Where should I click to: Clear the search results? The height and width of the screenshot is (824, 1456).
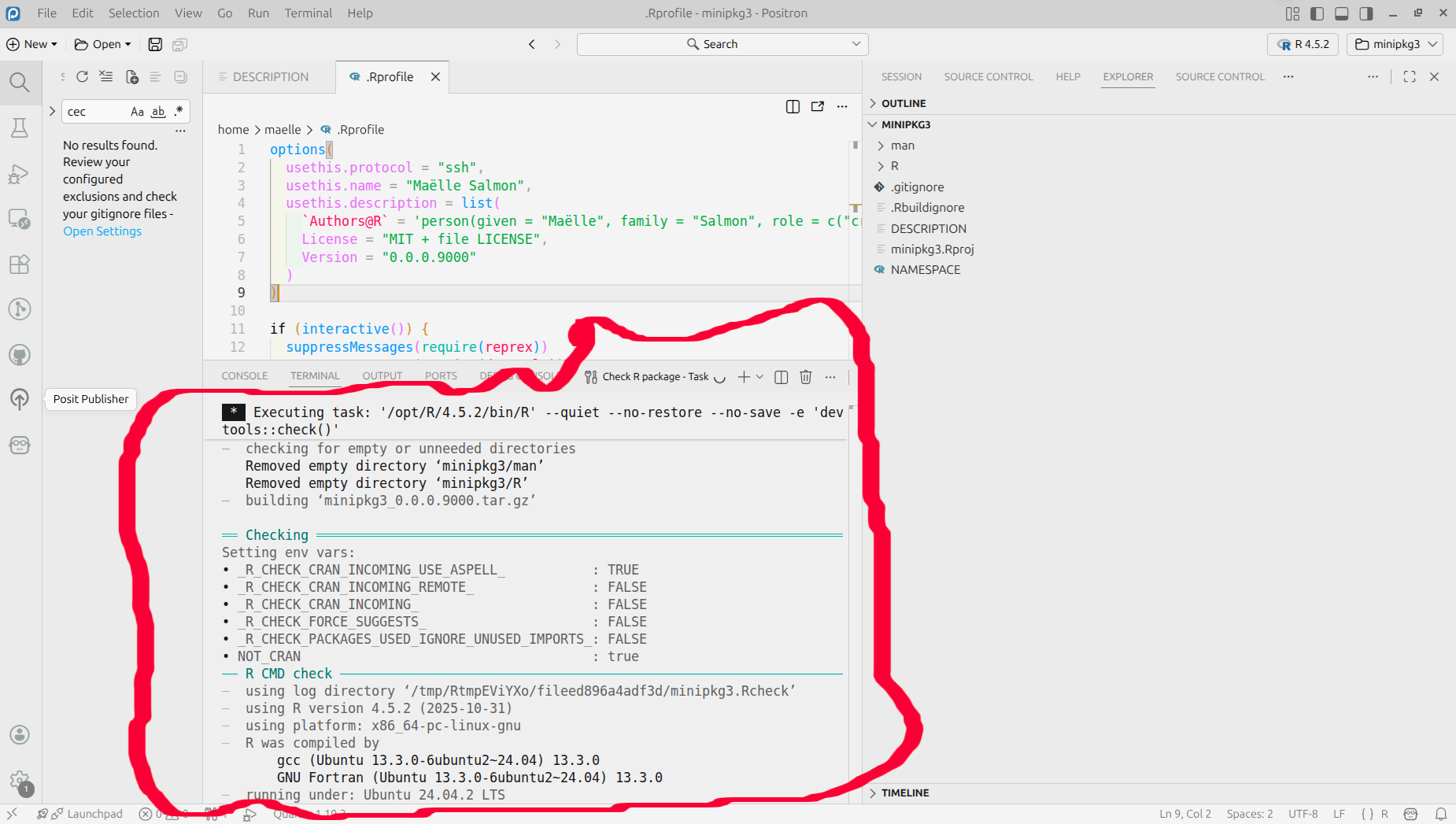pyautogui.click(x=106, y=76)
